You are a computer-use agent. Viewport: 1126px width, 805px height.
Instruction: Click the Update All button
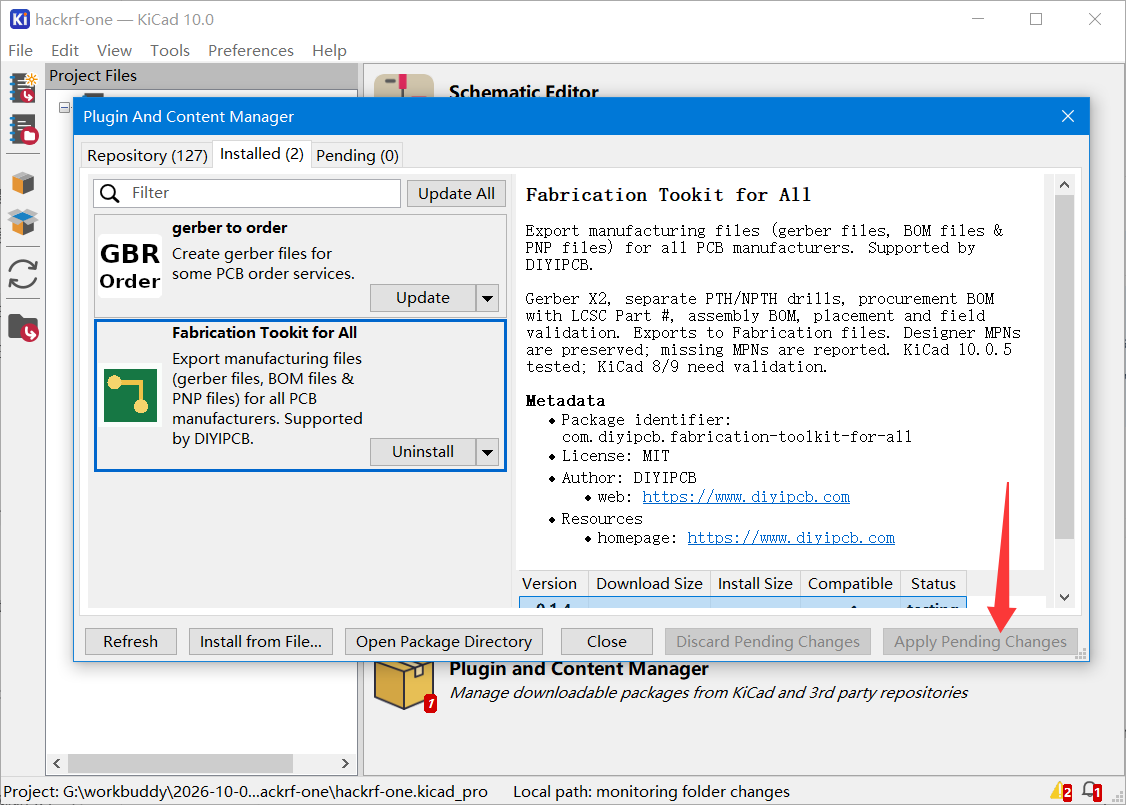(x=456, y=194)
